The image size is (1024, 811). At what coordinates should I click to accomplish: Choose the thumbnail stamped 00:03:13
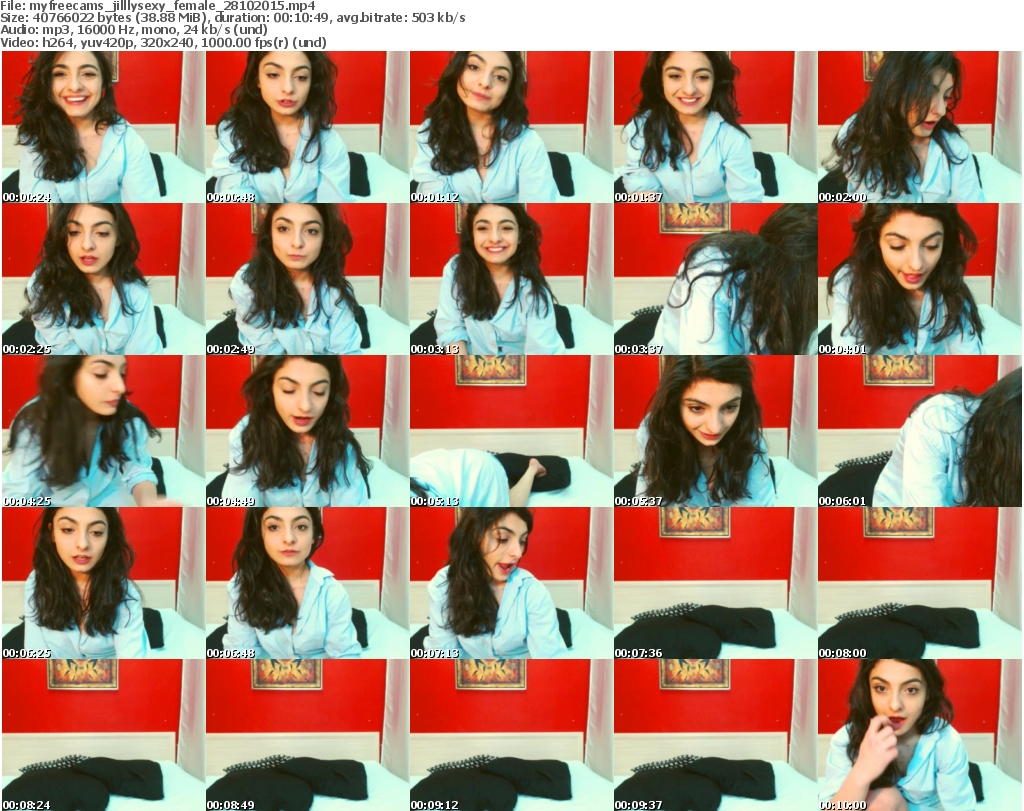pyautogui.click(x=511, y=279)
